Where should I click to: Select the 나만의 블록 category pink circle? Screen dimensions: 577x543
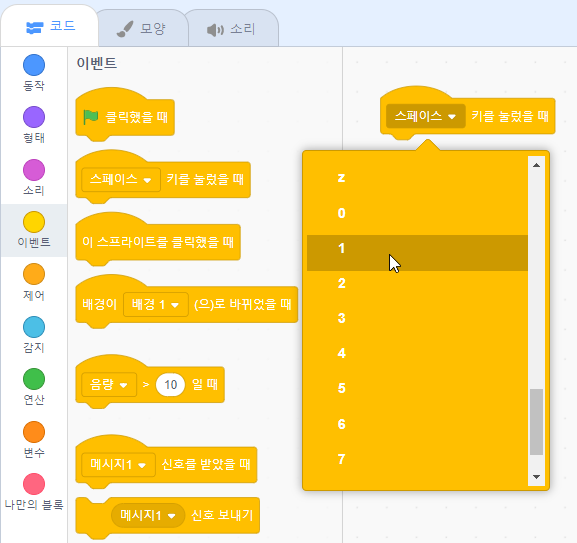(34, 484)
